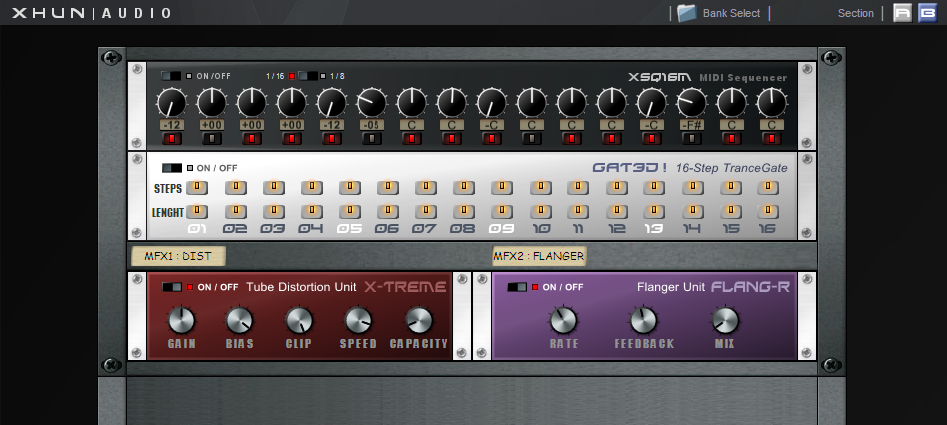Toggle the STEPS button for step 01
This screenshot has height=425, width=947.
tap(197, 188)
